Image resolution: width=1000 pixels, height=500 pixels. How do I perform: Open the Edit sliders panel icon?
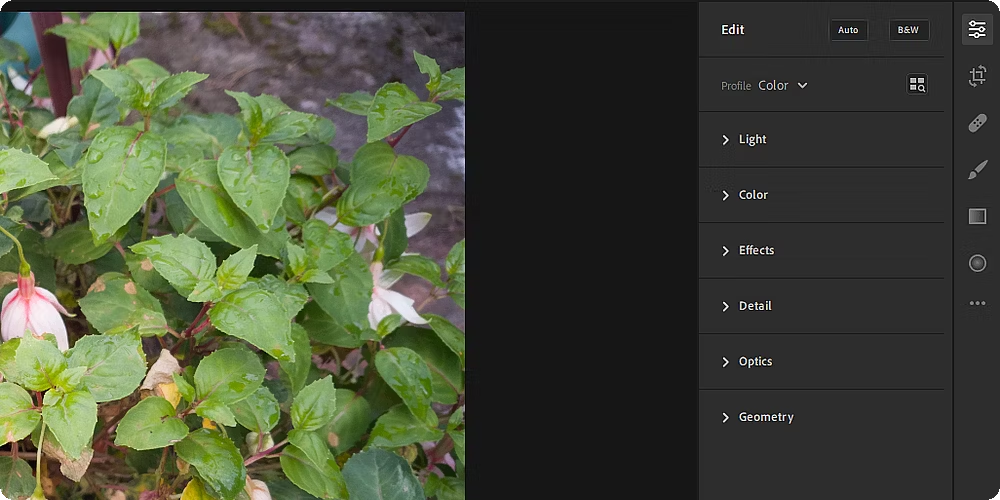click(x=977, y=29)
